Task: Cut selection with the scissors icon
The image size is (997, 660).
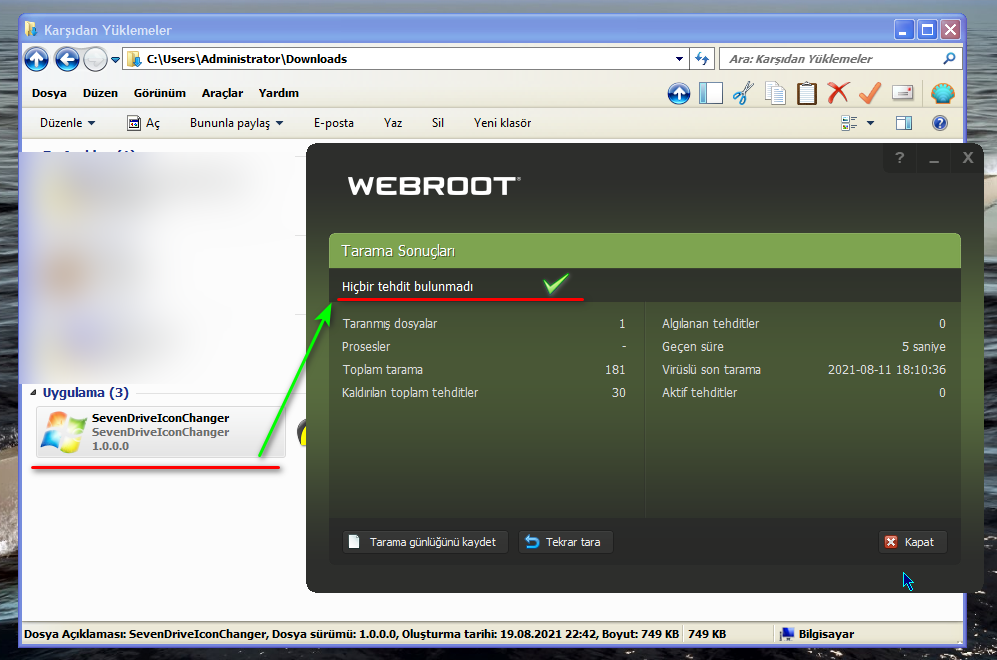Action: [x=743, y=93]
